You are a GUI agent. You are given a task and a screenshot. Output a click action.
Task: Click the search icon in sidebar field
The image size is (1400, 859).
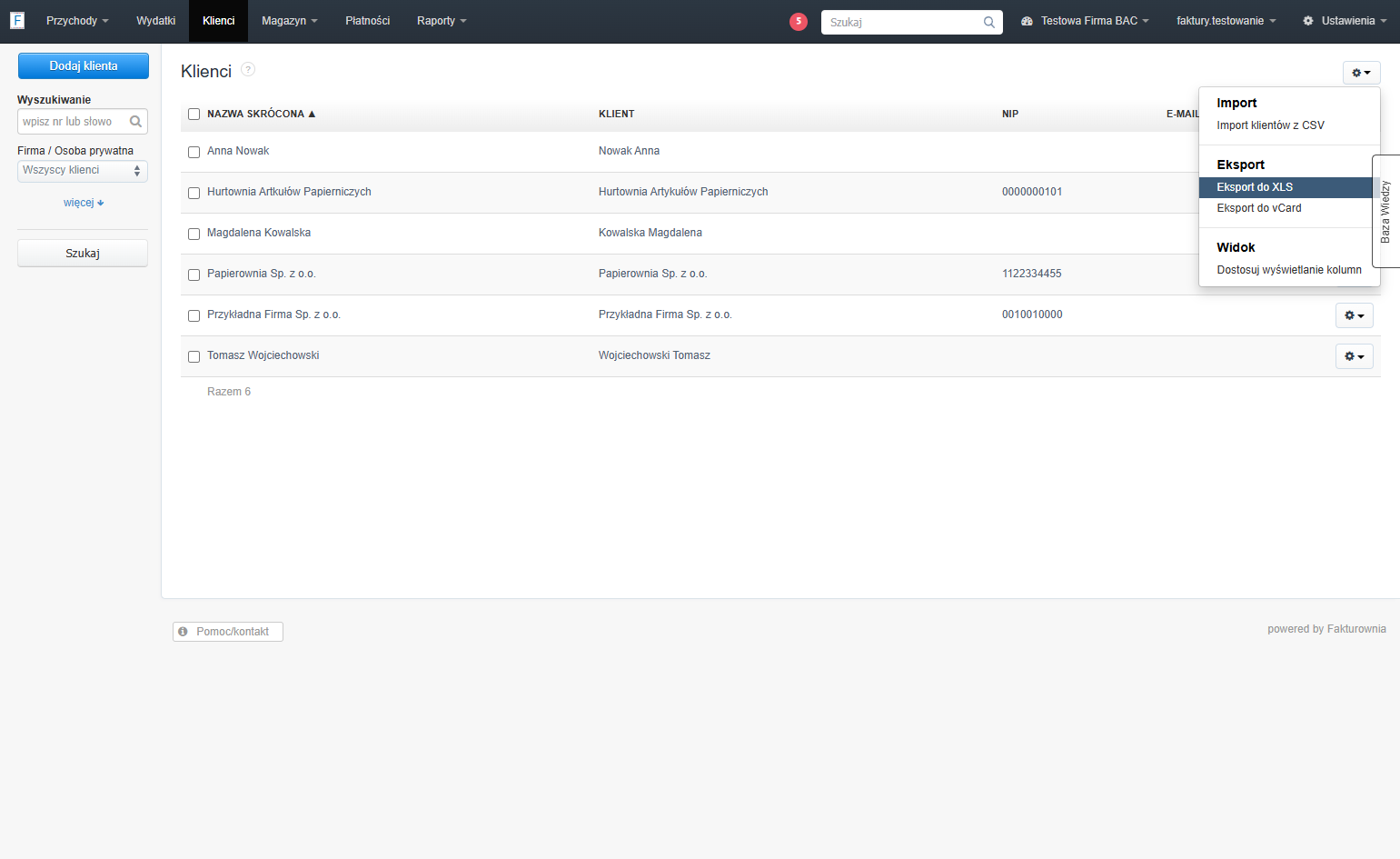pyautogui.click(x=135, y=121)
